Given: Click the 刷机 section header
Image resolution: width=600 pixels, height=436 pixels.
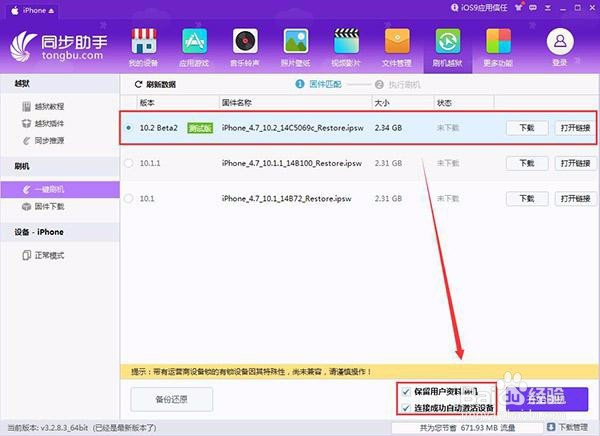Looking at the screenshot, I should pyautogui.click(x=60, y=167).
